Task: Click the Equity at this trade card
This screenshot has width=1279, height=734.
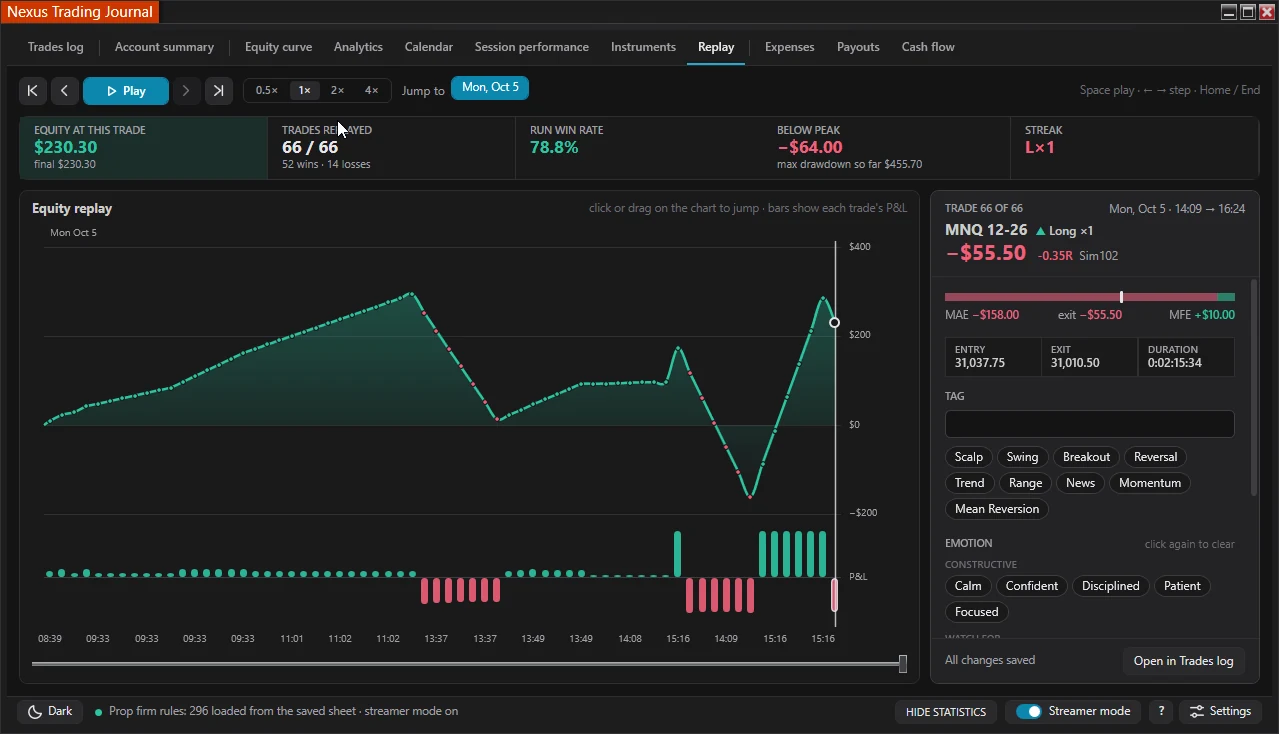Action: coord(143,148)
